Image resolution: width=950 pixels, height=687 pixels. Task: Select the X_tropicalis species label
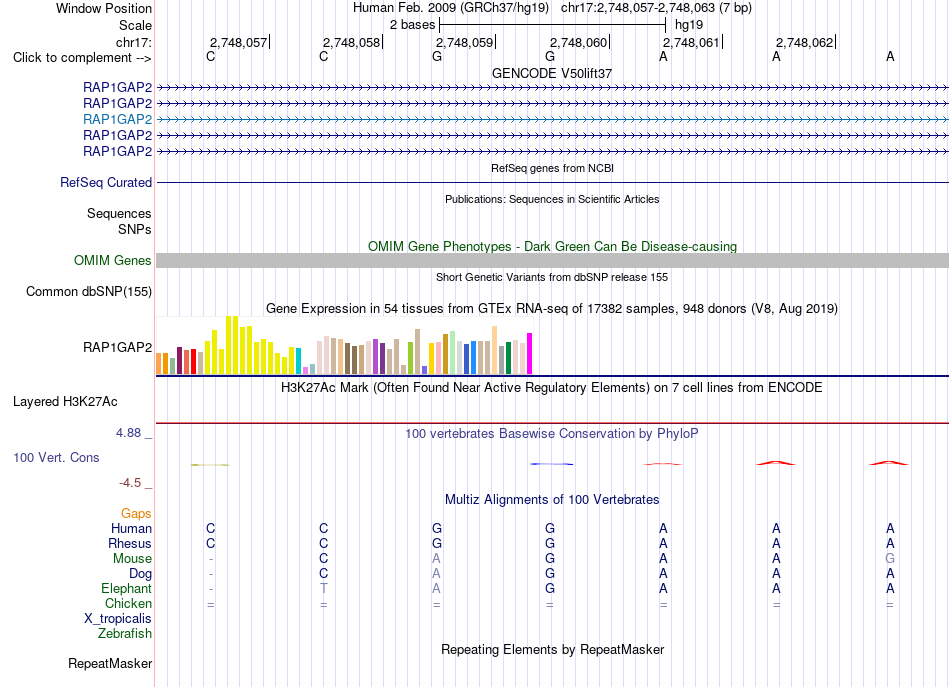click(118, 619)
